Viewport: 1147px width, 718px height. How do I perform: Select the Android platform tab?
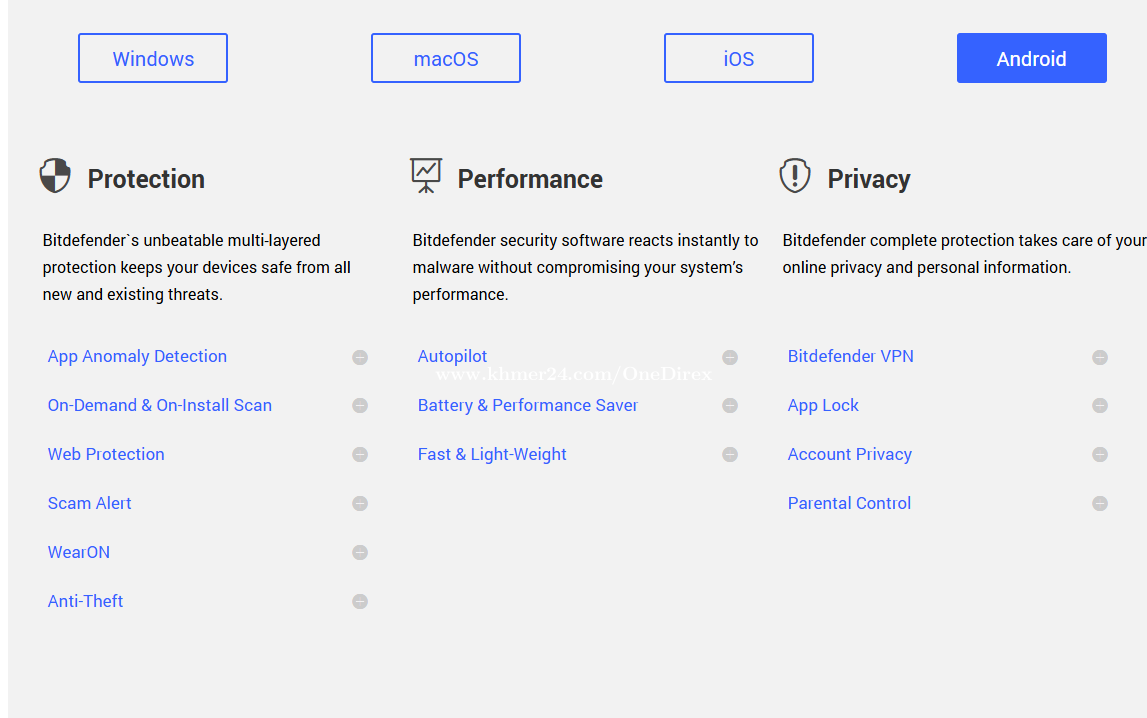[x=1031, y=59]
